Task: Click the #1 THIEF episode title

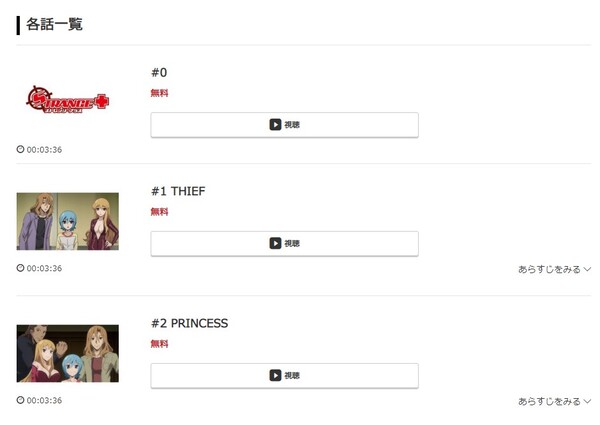Action: [x=178, y=191]
